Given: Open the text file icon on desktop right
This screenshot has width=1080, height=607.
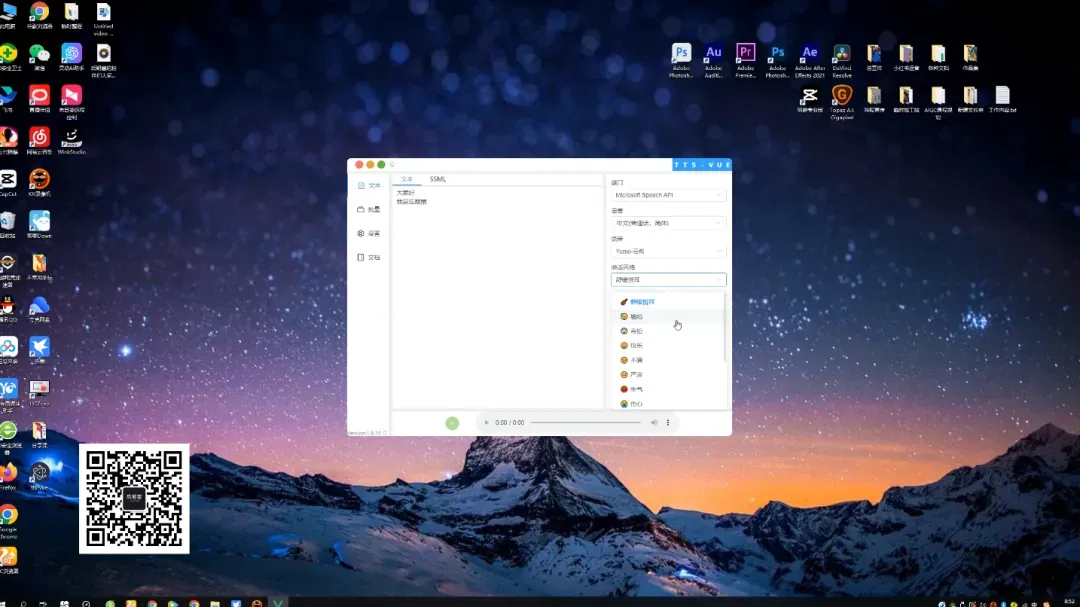Looking at the screenshot, I should [1002, 99].
